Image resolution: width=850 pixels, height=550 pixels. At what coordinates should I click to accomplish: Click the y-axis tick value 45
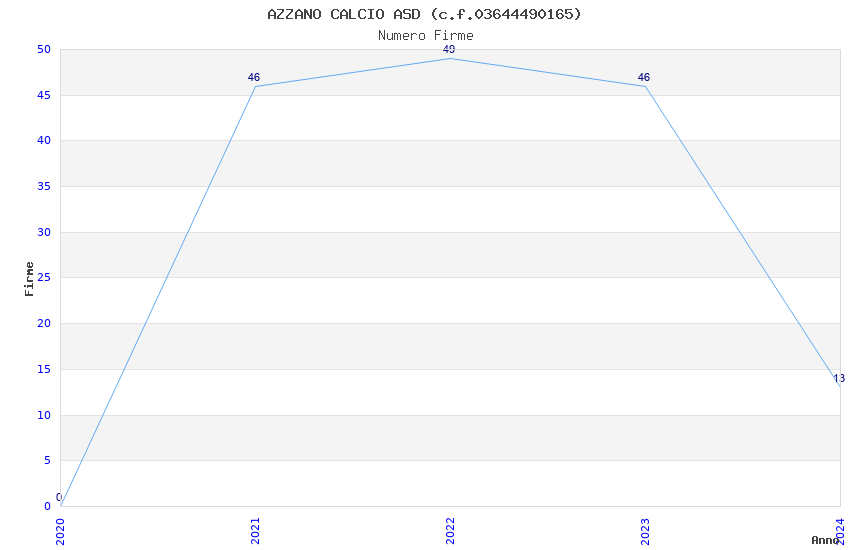coord(44,95)
